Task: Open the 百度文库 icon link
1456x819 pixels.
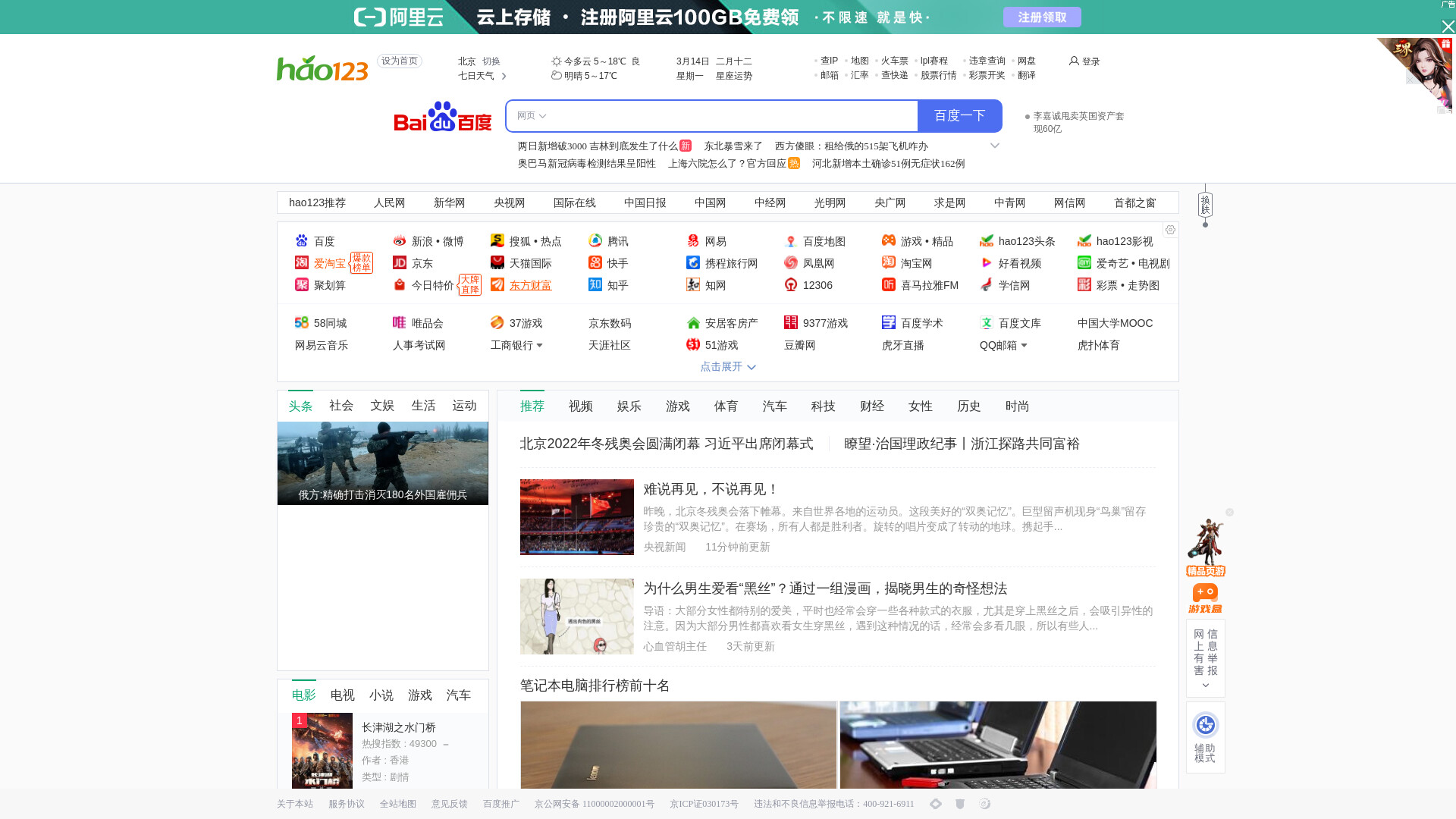Action: (987, 322)
